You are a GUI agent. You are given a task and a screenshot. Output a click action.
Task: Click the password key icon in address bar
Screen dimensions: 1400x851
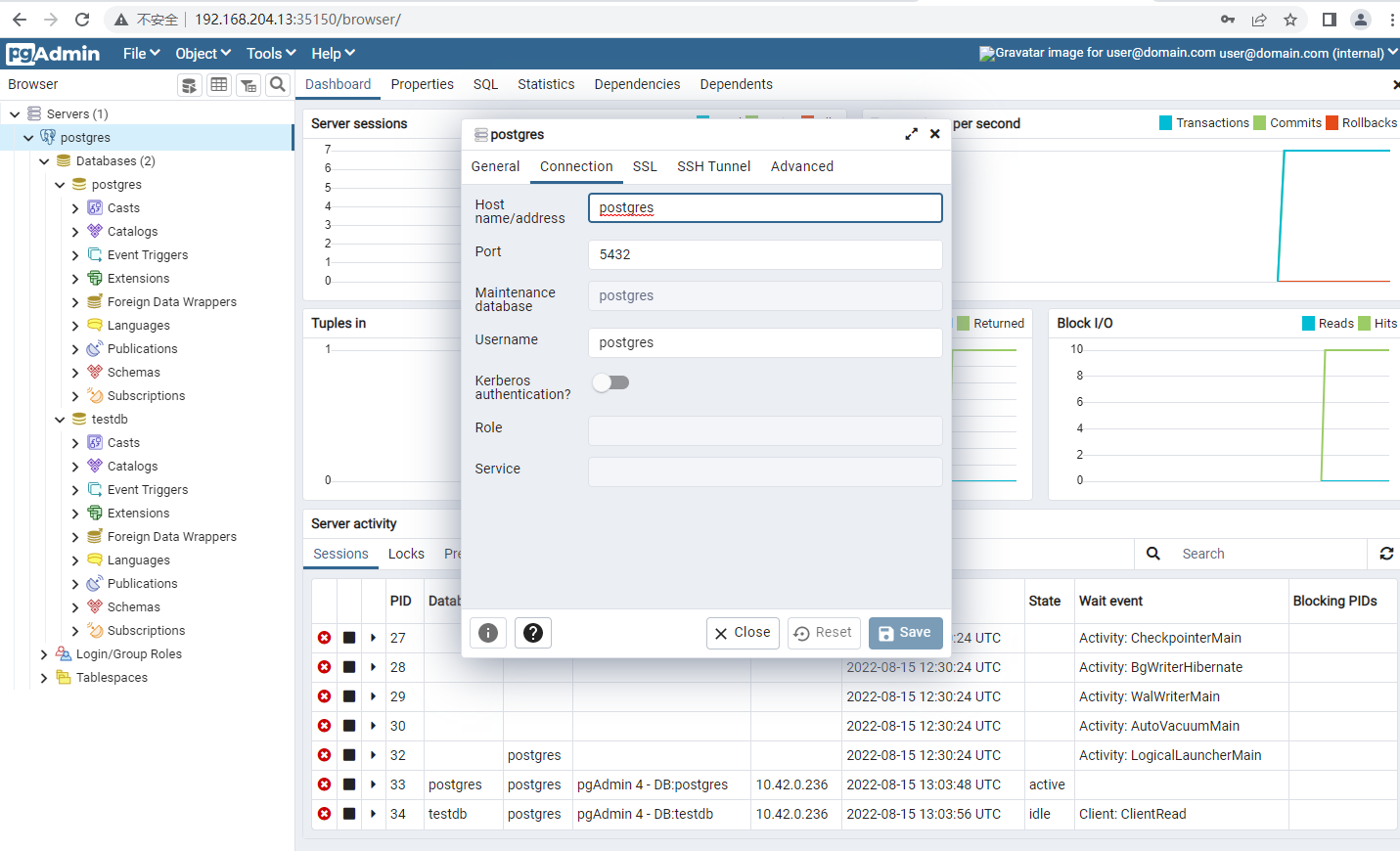coord(1228,20)
